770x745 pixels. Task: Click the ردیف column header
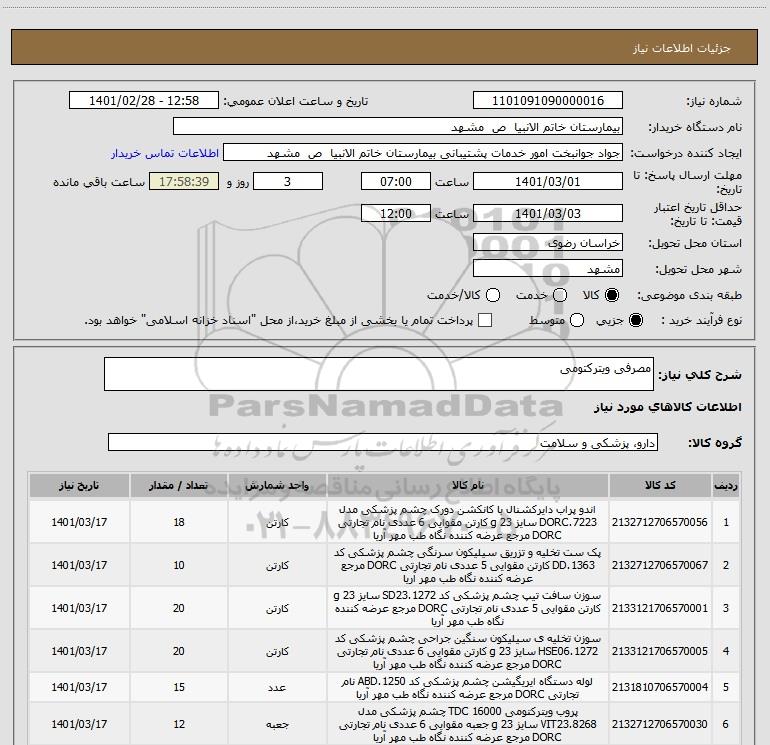(x=726, y=486)
